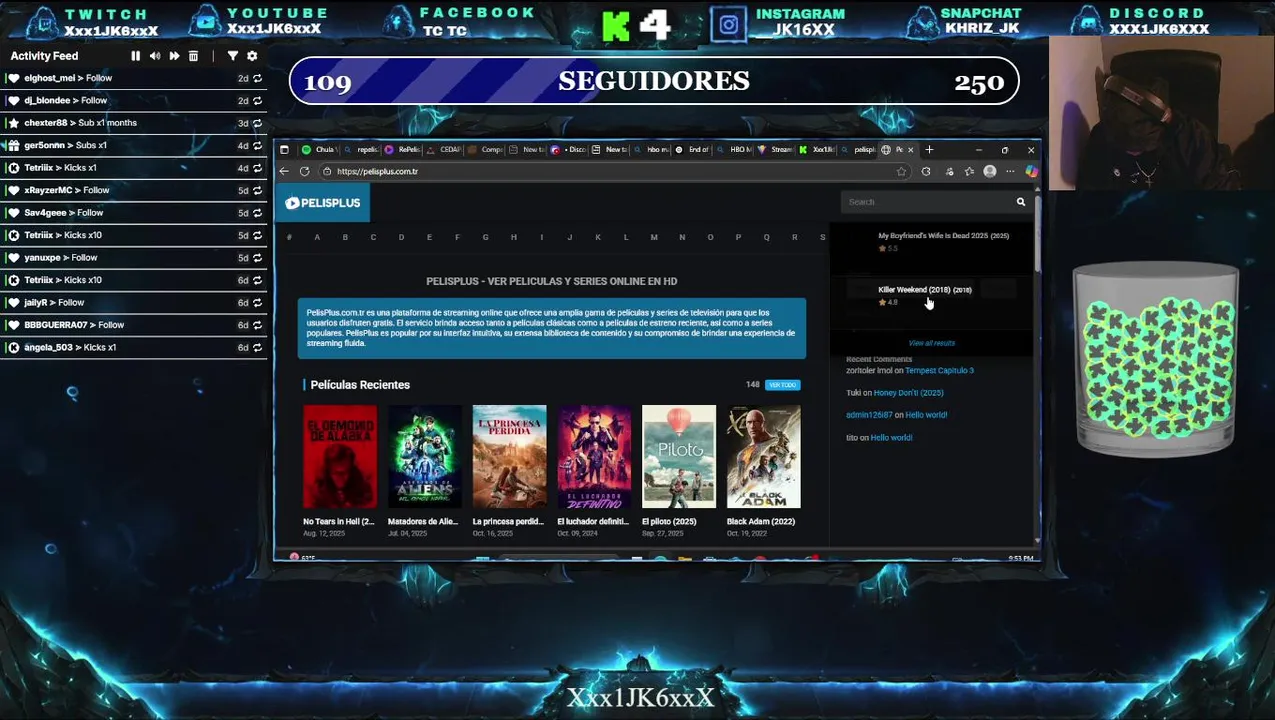Skip the current alert in Activity Feed
1275x720 pixels.
(x=174, y=56)
